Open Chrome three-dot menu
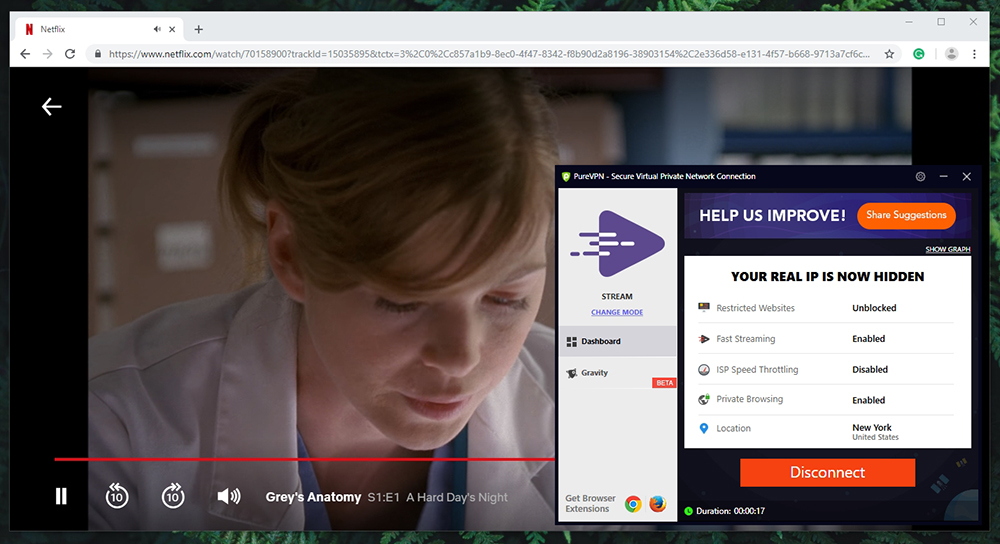 [974, 54]
